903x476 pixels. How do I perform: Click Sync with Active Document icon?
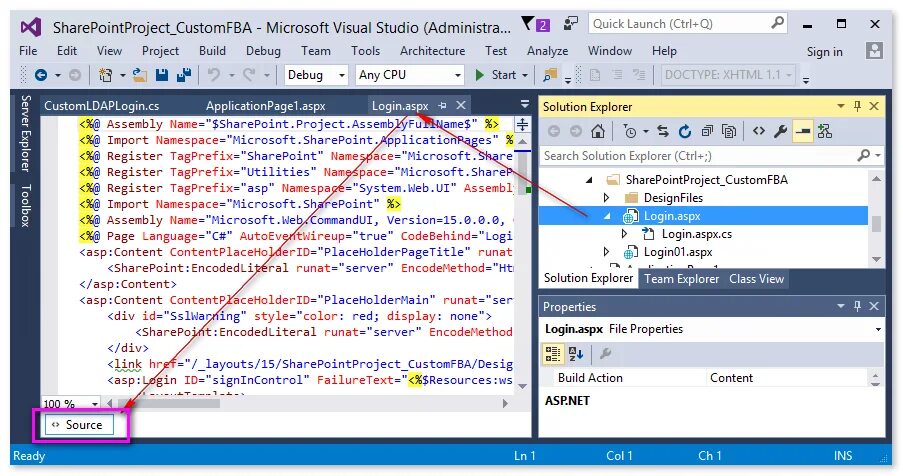point(663,132)
